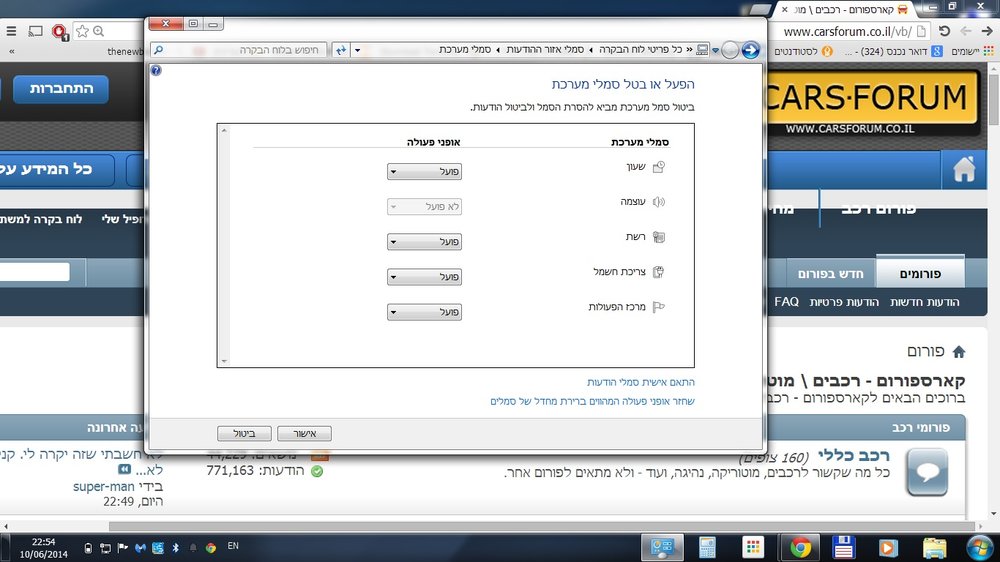Click the Control Panel back arrow button
The image size is (1000, 562).
[751, 50]
